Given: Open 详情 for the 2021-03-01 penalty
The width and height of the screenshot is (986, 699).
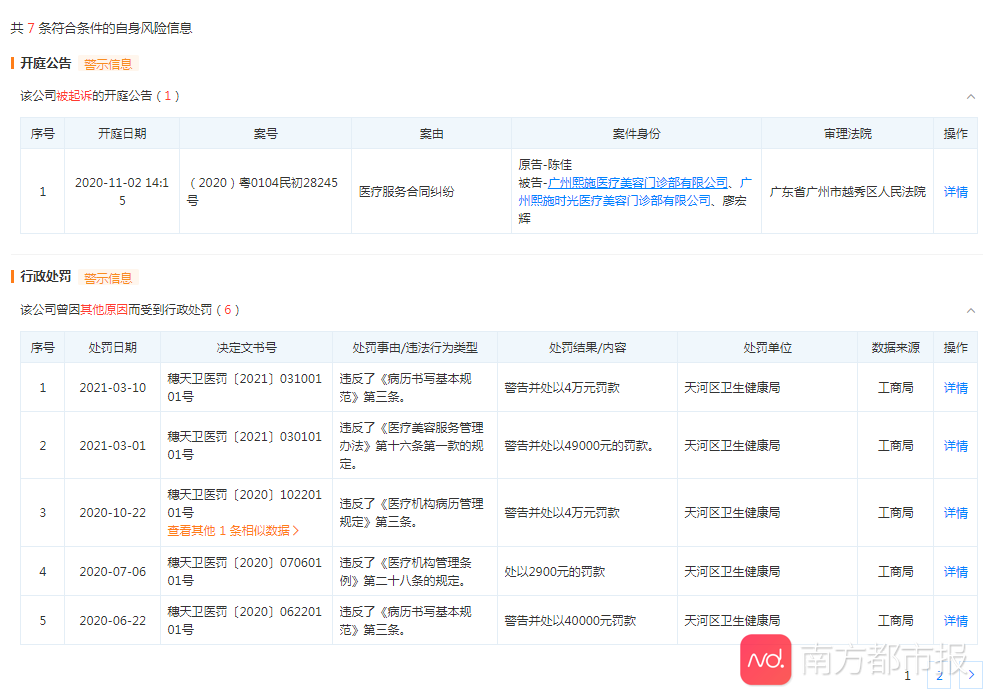Looking at the screenshot, I should (x=955, y=445).
